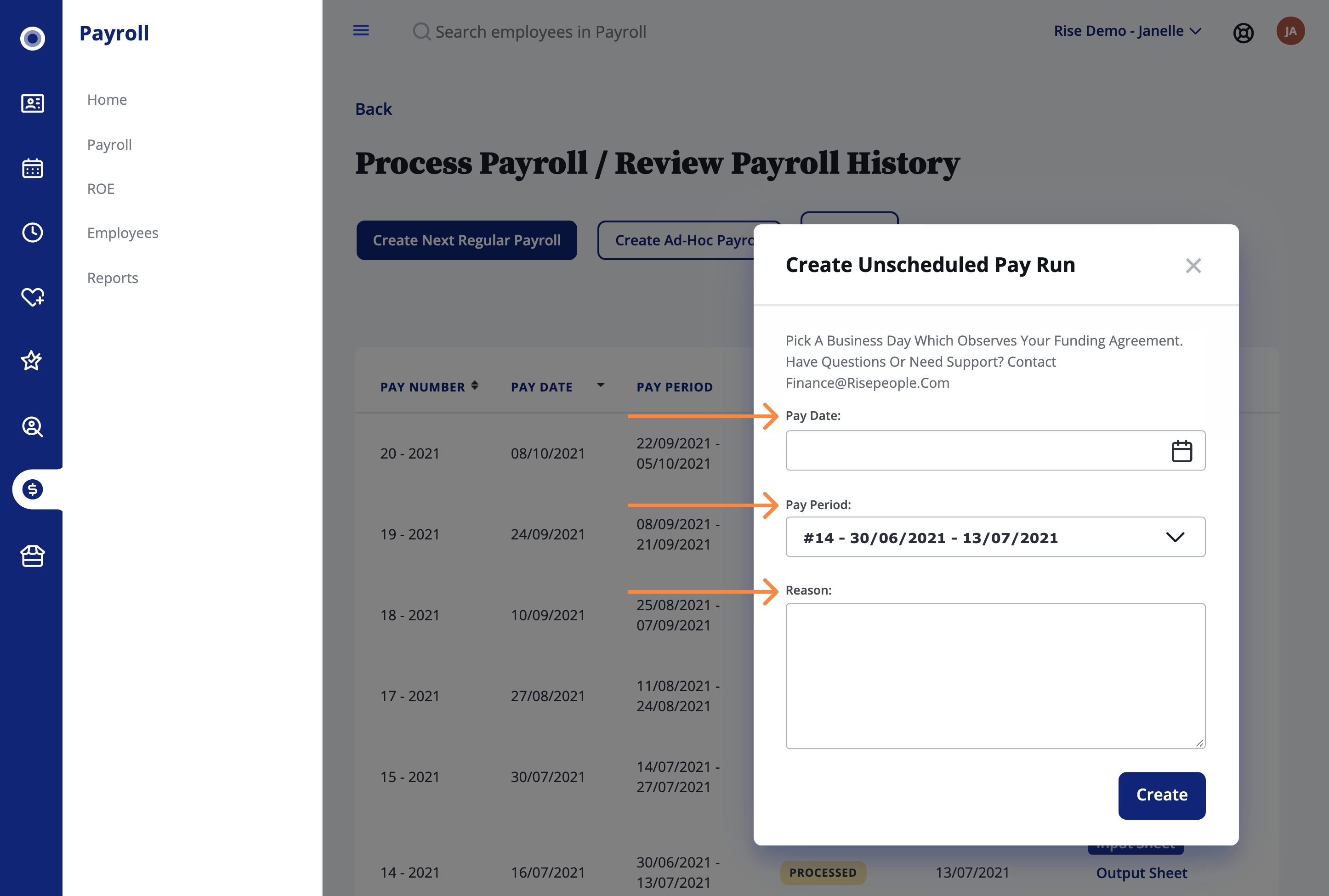Click the Rise logo icon in sidebar
Viewport: 1329px width, 896px height.
[x=32, y=38]
